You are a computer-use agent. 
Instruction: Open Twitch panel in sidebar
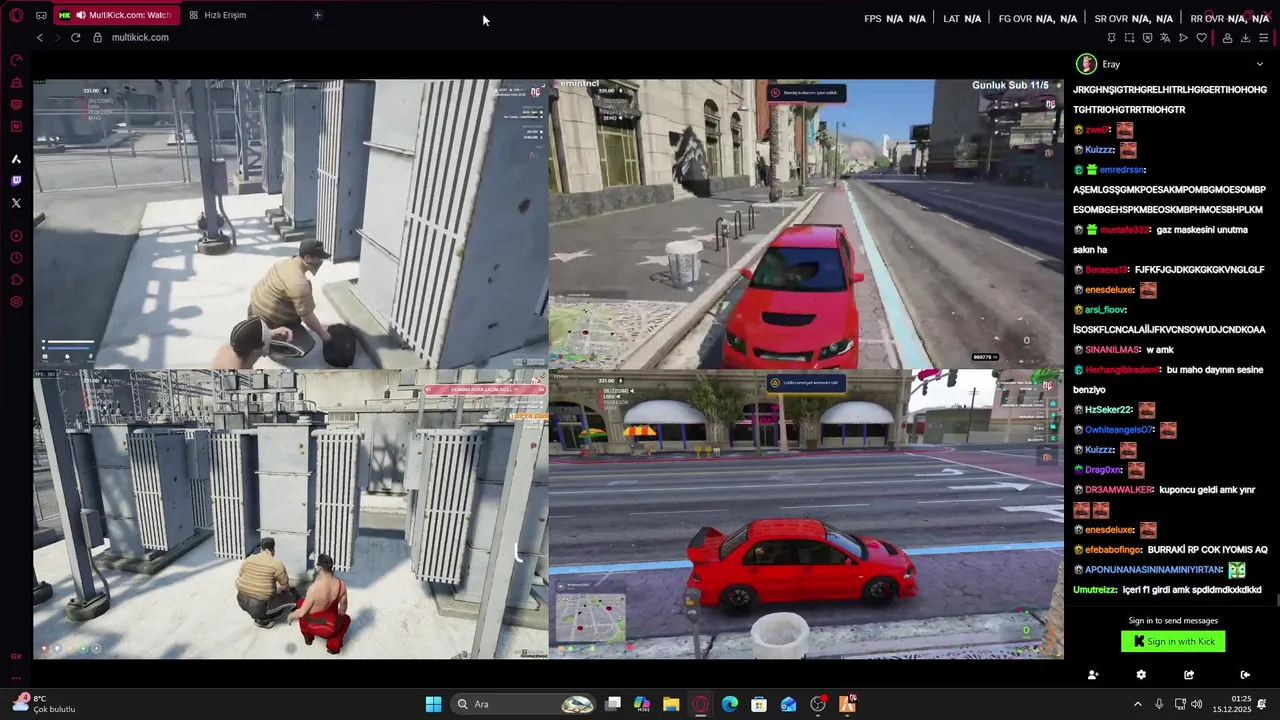pos(16,181)
